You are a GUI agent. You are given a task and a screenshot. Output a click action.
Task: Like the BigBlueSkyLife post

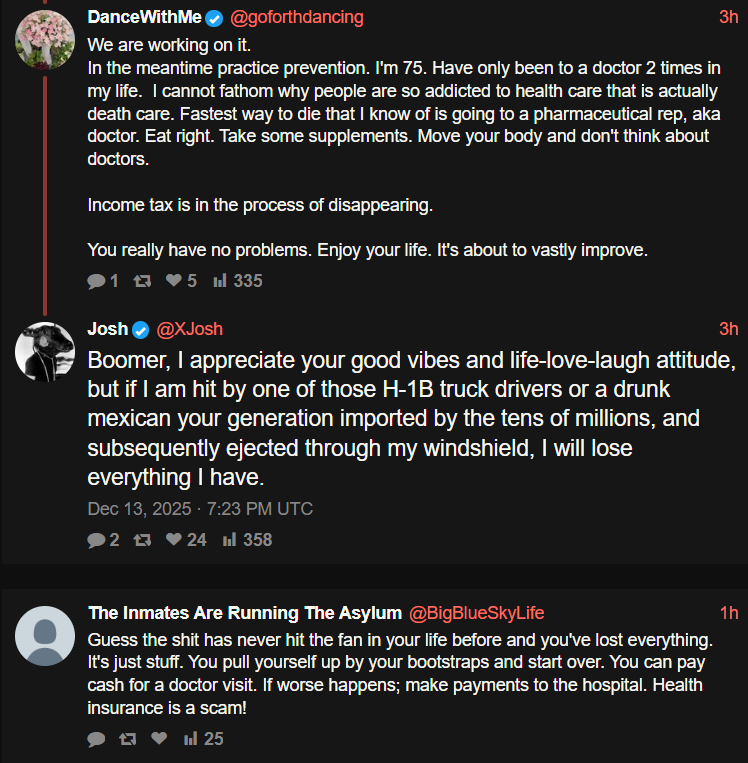point(158,739)
